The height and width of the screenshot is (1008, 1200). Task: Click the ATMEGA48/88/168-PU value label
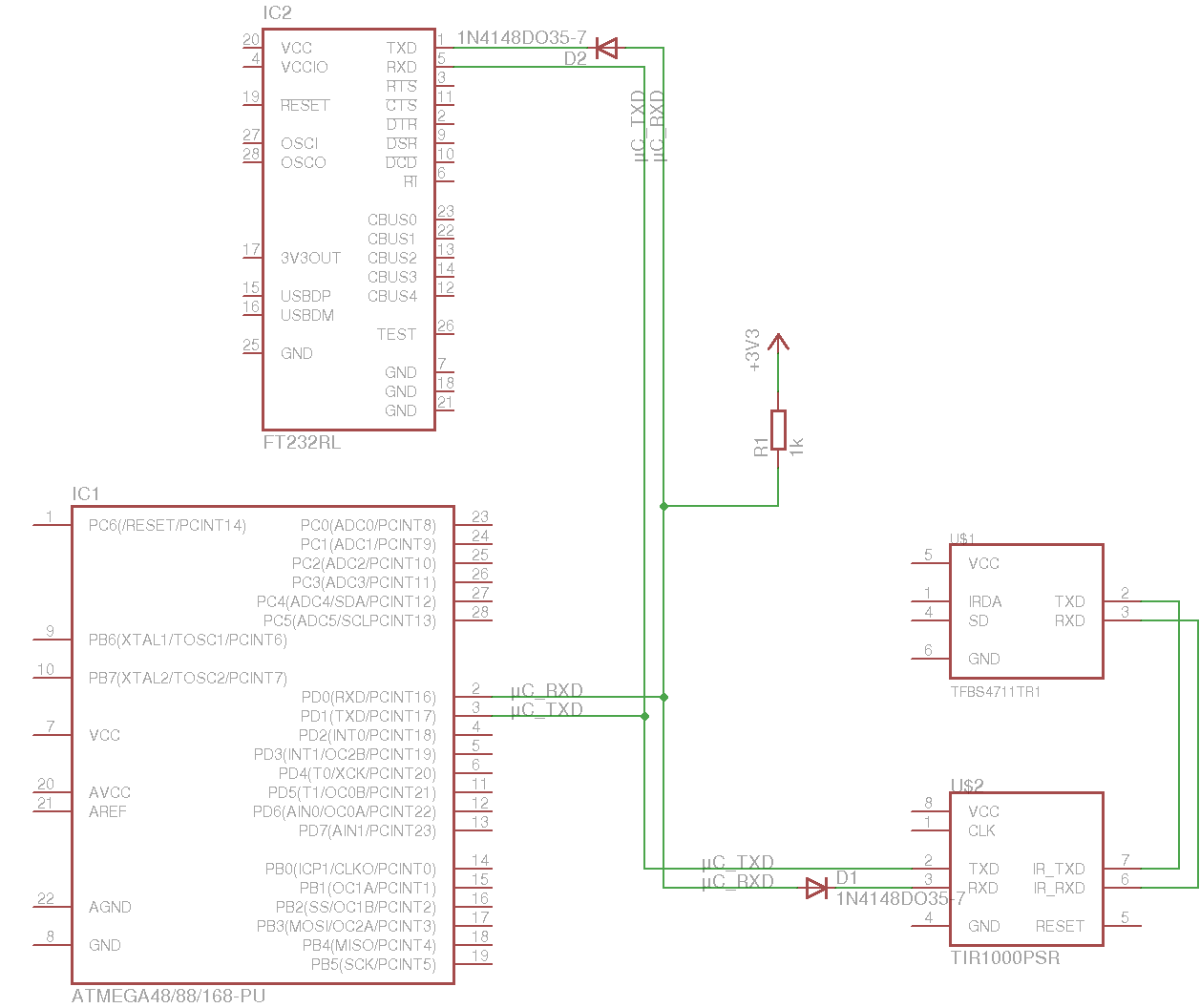pos(168,996)
